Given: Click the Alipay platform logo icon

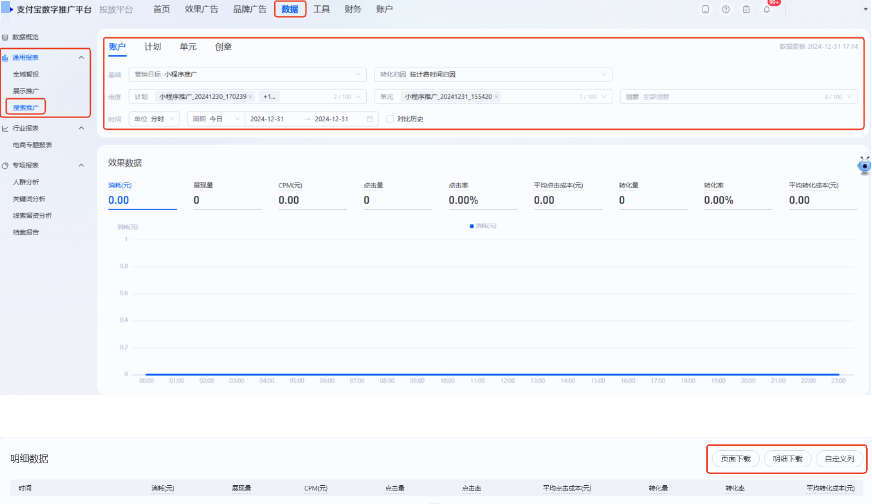Looking at the screenshot, I should pyautogui.click(x=7, y=8).
